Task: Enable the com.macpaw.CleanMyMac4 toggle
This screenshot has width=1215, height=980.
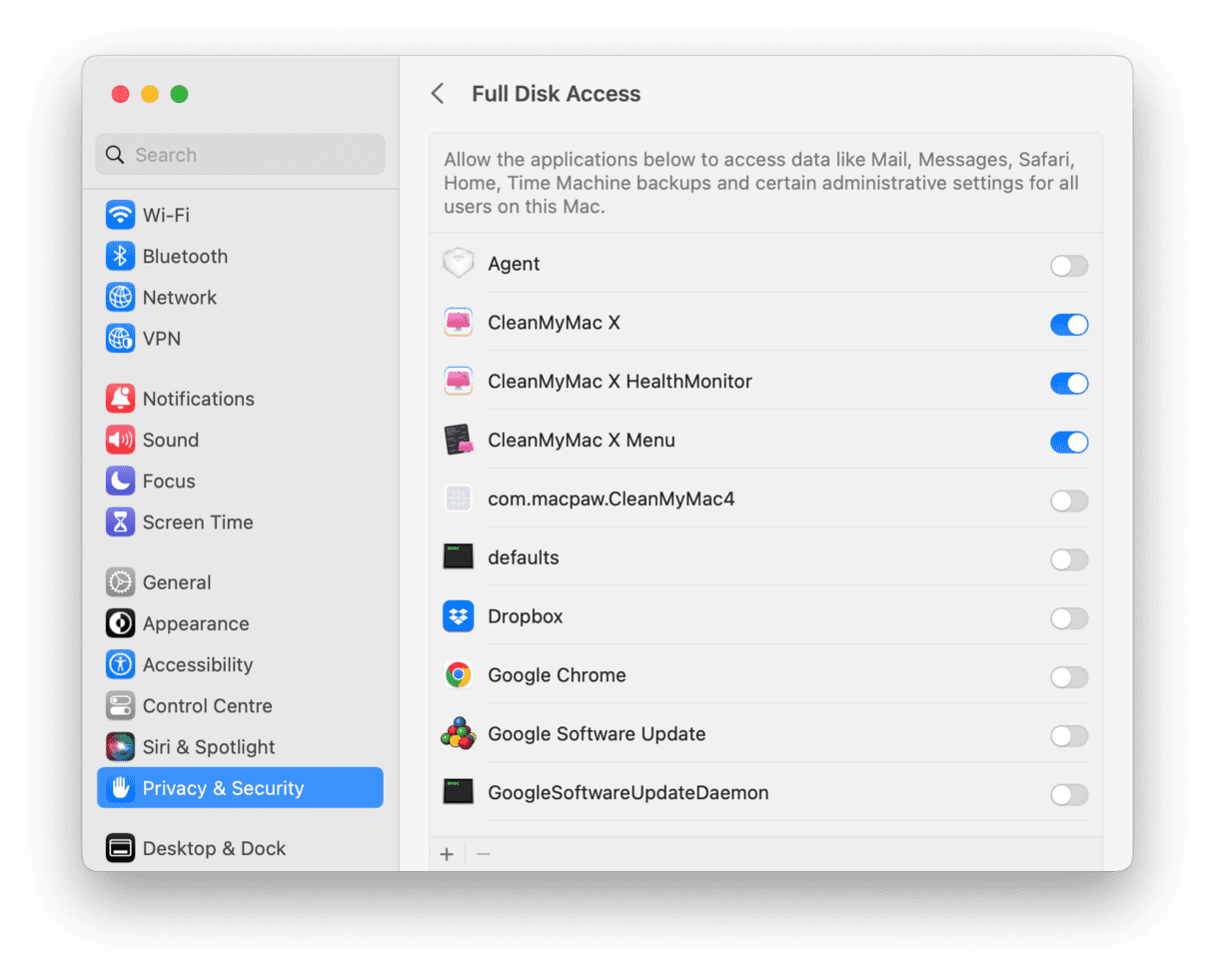Action: click(1068, 500)
